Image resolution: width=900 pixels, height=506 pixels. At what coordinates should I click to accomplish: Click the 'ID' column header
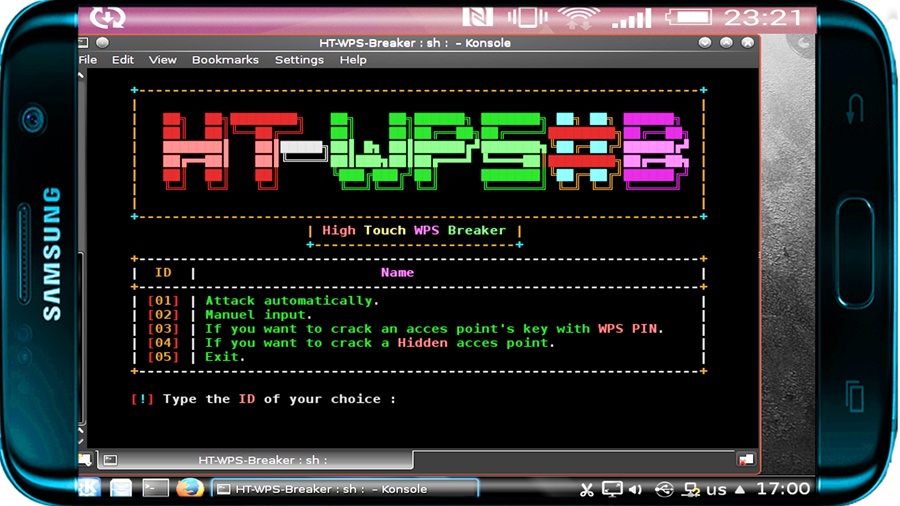163,273
